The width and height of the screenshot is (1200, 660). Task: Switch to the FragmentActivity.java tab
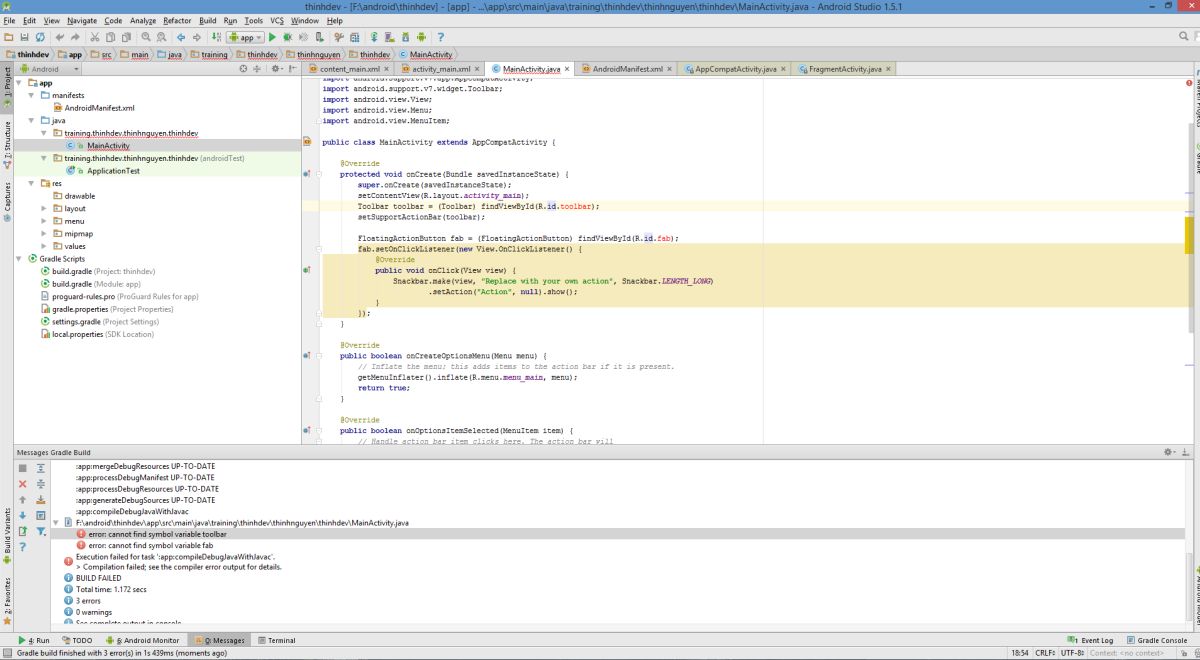[845, 69]
